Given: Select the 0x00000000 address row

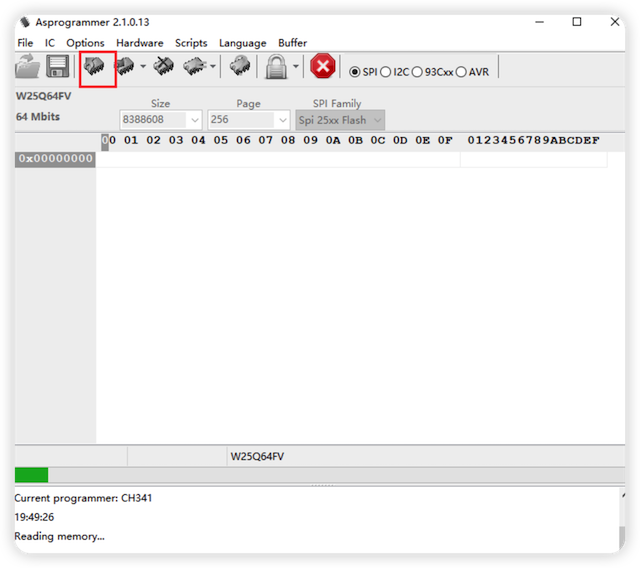Looking at the screenshot, I should tap(55, 159).
